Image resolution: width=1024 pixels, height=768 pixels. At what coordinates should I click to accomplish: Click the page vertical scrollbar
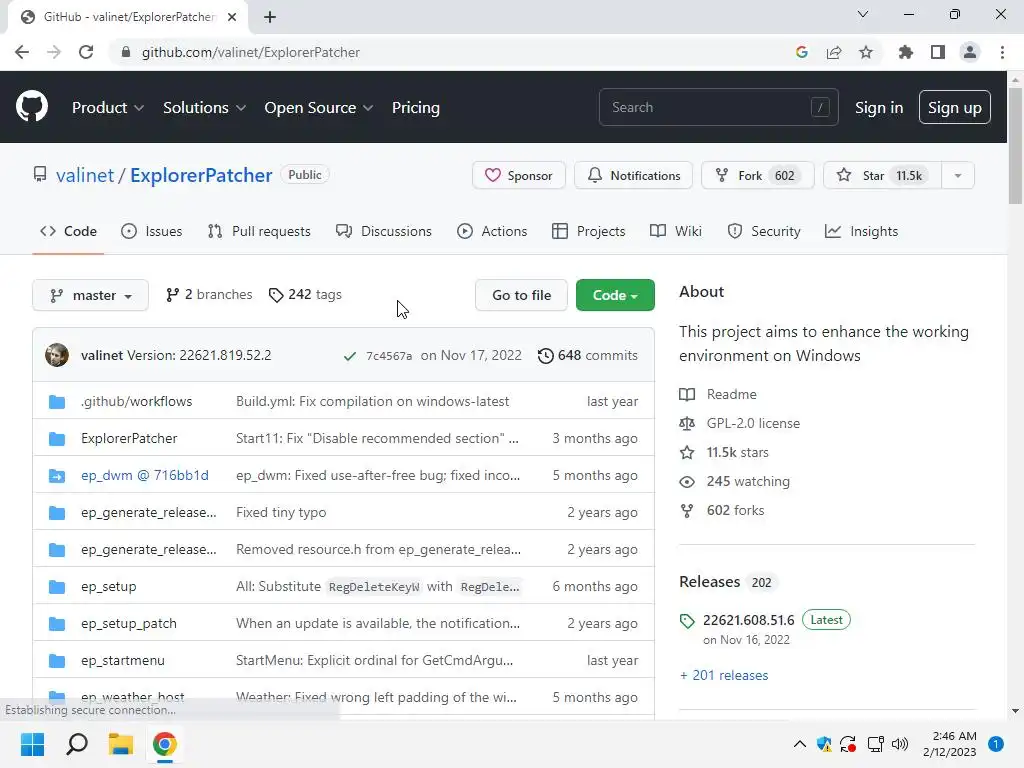coord(1015,147)
